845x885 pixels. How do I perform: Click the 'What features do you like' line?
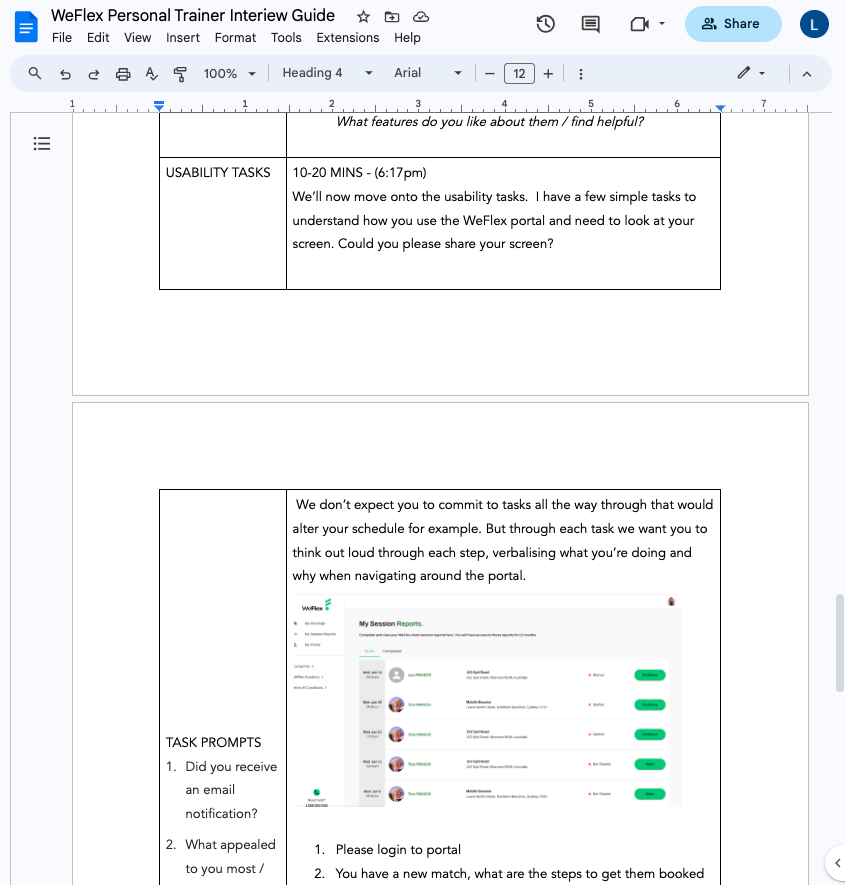(x=490, y=122)
